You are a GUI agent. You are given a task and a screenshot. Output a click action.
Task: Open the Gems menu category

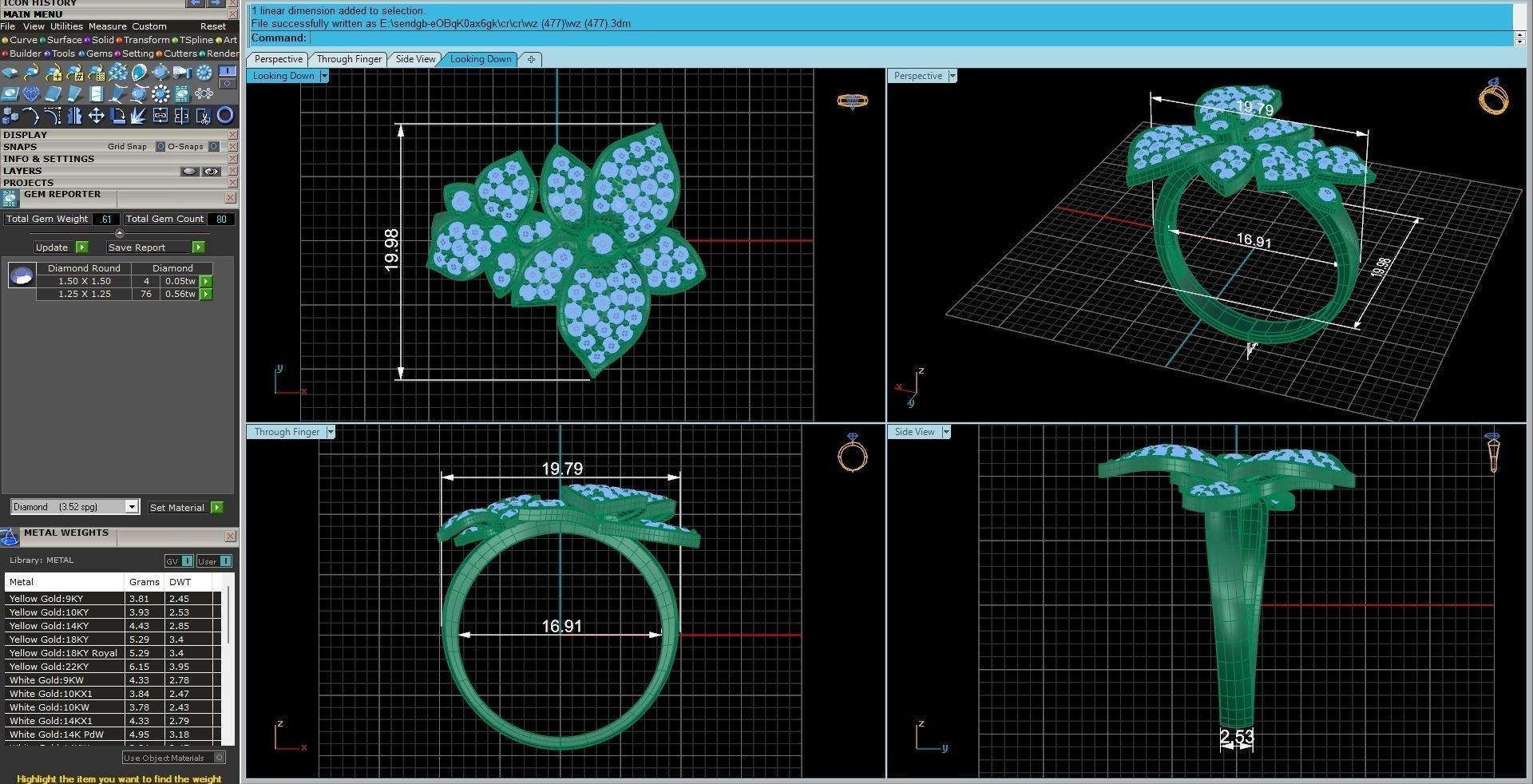coord(96,53)
